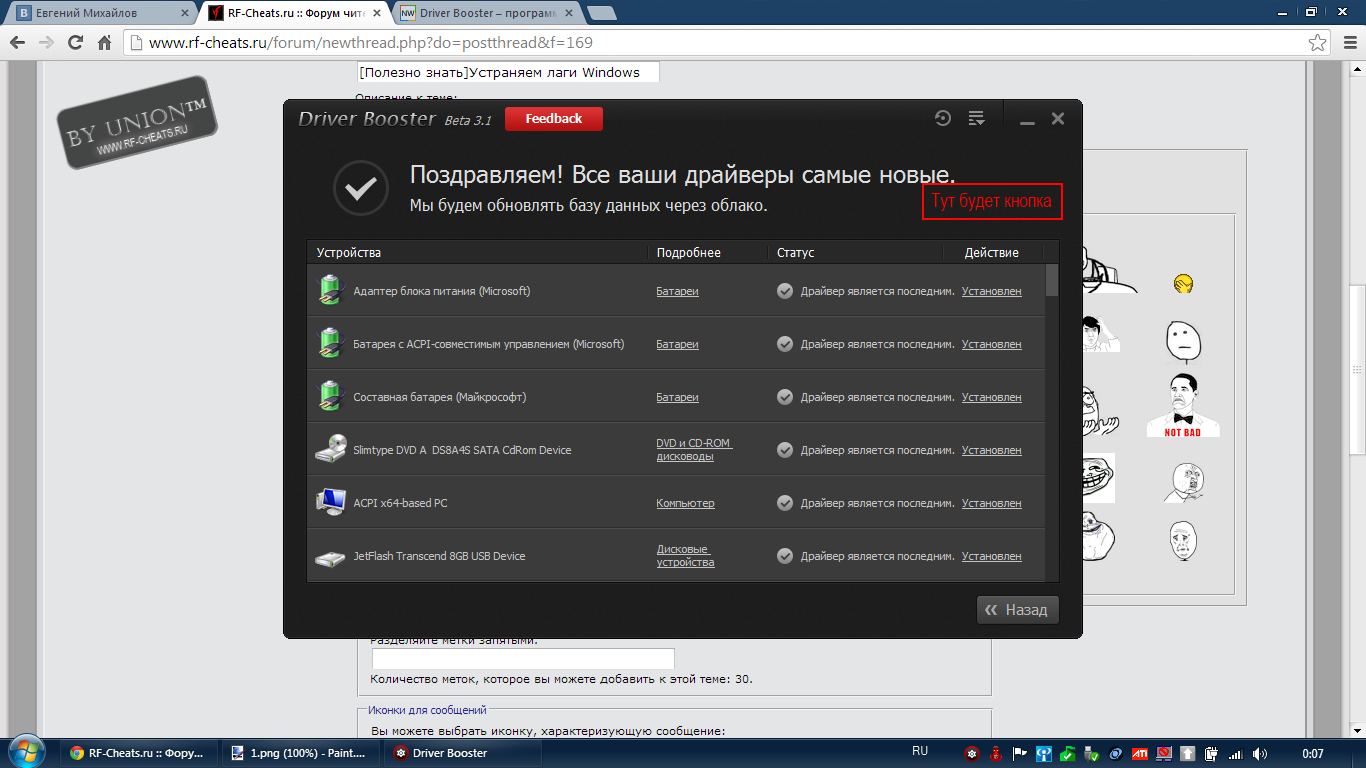Click the browser forward arrow
1366x768 pixels.
click(x=45, y=43)
